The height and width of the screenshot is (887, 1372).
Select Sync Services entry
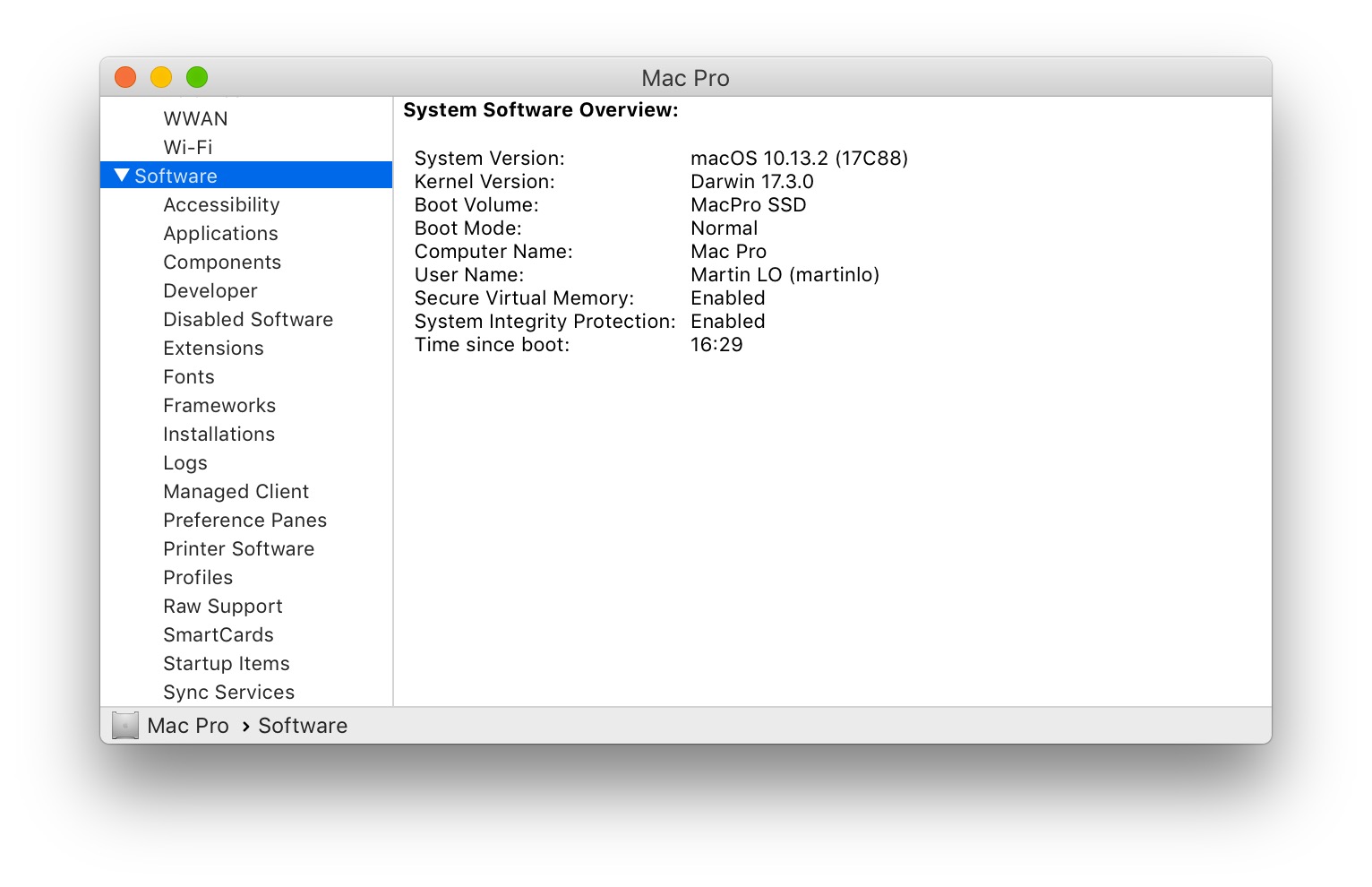(228, 693)
